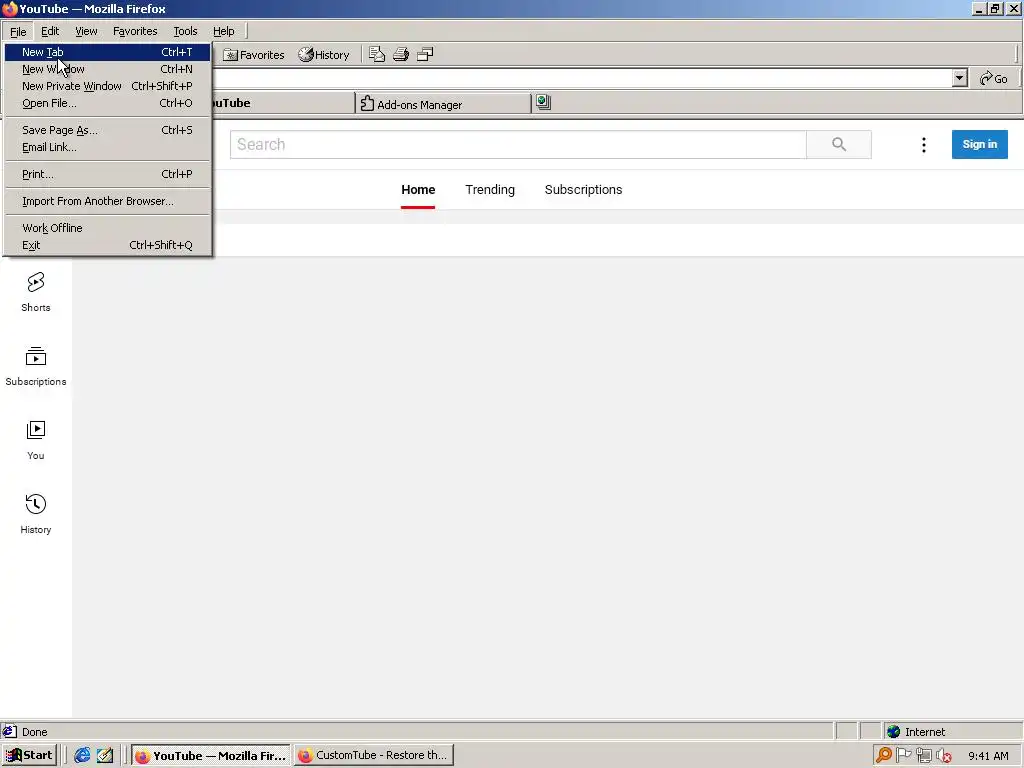The height and width of the screenshot is (768, 1024).
Task: Click the Go button next to address bar
Action: pos(994,79)
